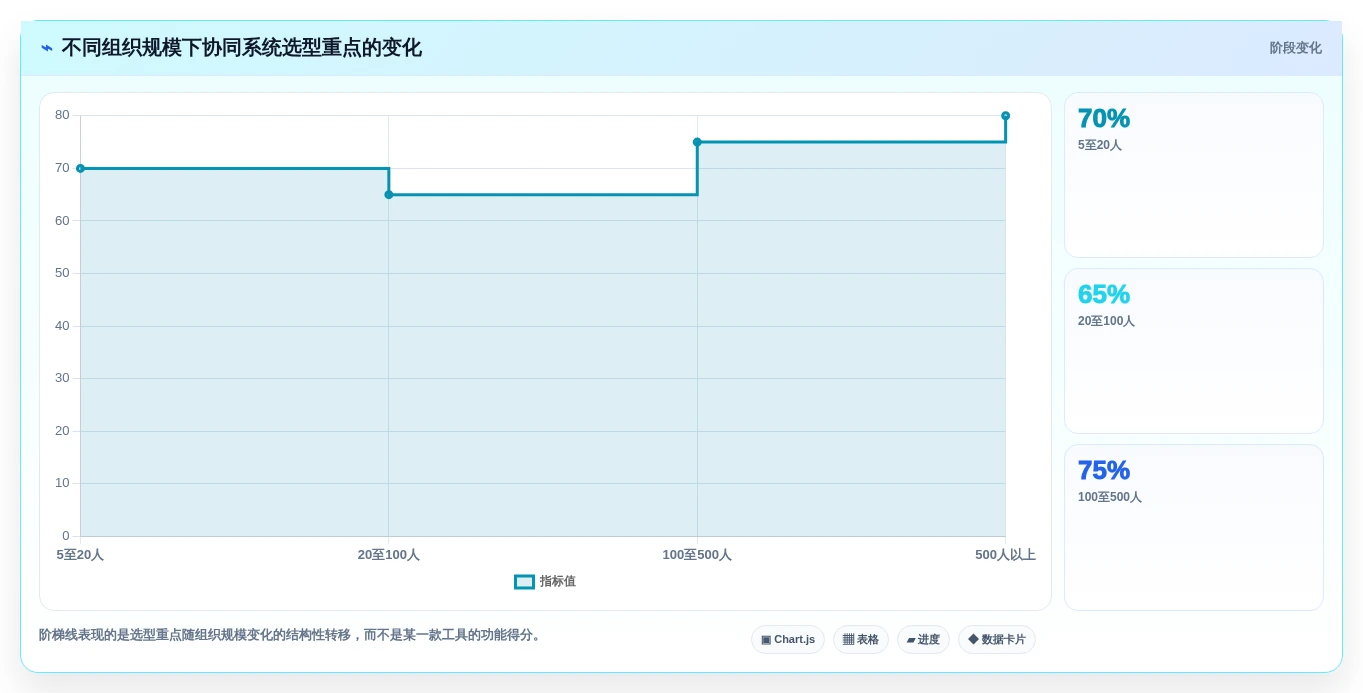
Task: Click the x-axis label 100至500人
Action: pos(697,555)
